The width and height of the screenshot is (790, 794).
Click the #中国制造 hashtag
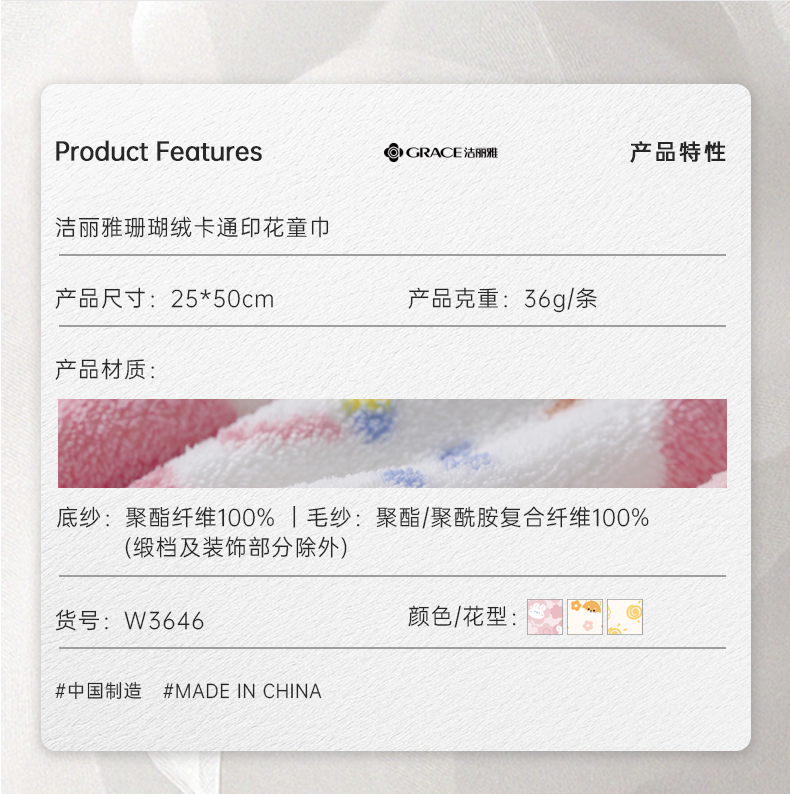coord(99,691)
